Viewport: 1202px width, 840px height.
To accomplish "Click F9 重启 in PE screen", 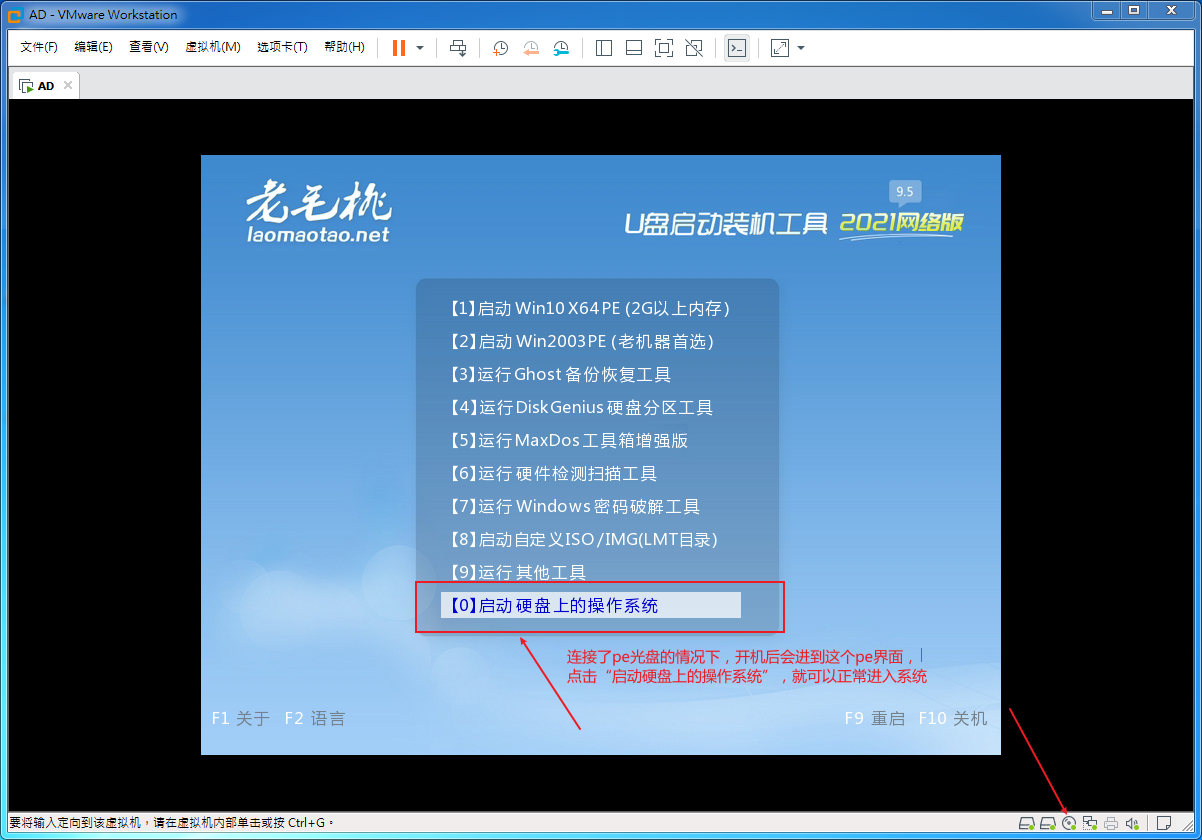I will (874, 718).
